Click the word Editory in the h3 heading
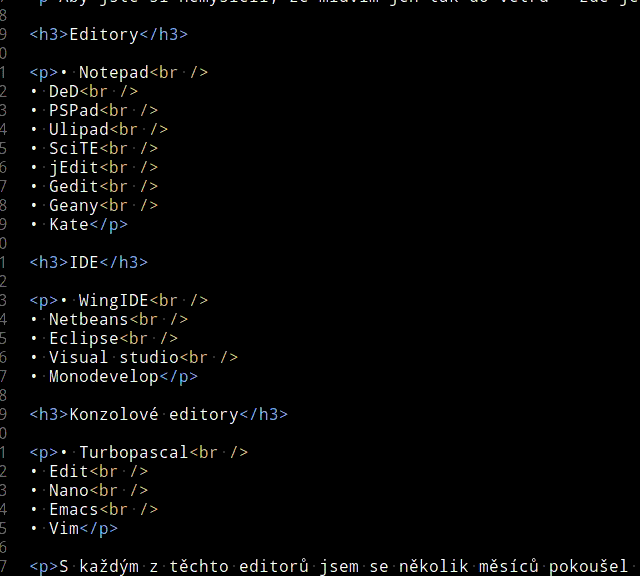This screenshot has width=640, height=576. 104,35
